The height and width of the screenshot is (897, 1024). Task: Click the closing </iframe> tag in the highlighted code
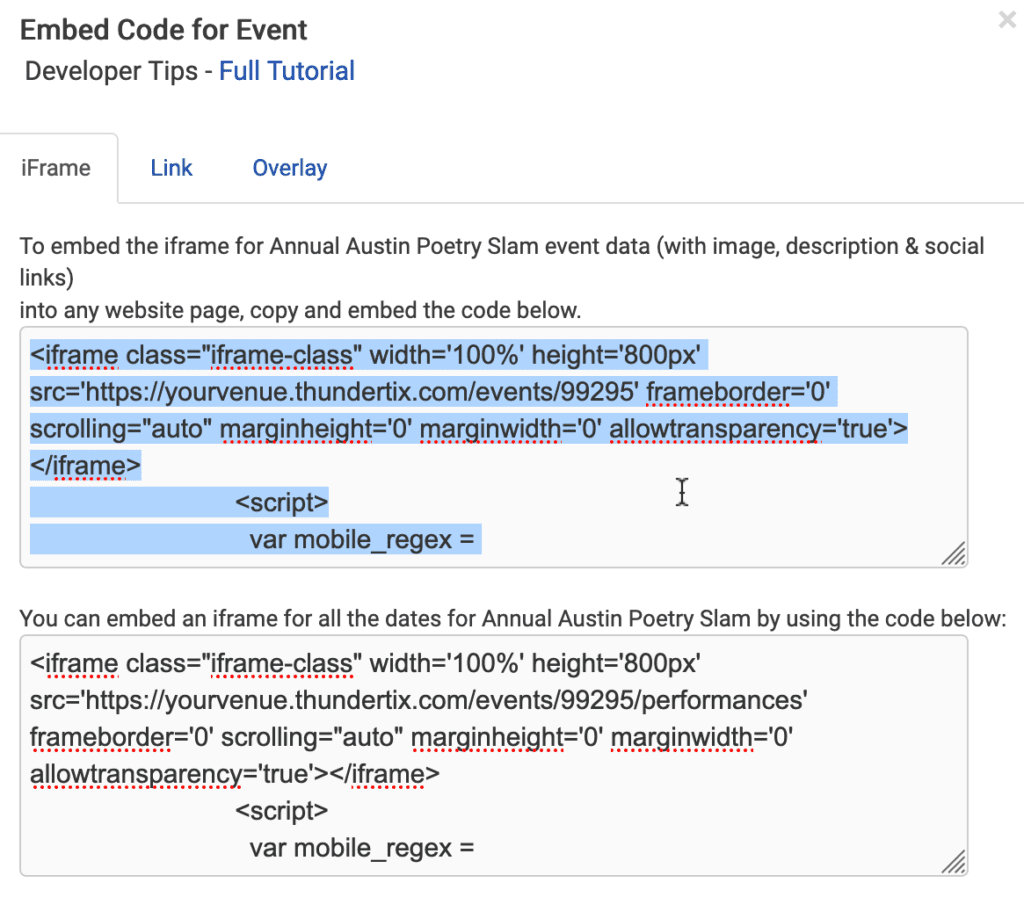click(85, 465)
